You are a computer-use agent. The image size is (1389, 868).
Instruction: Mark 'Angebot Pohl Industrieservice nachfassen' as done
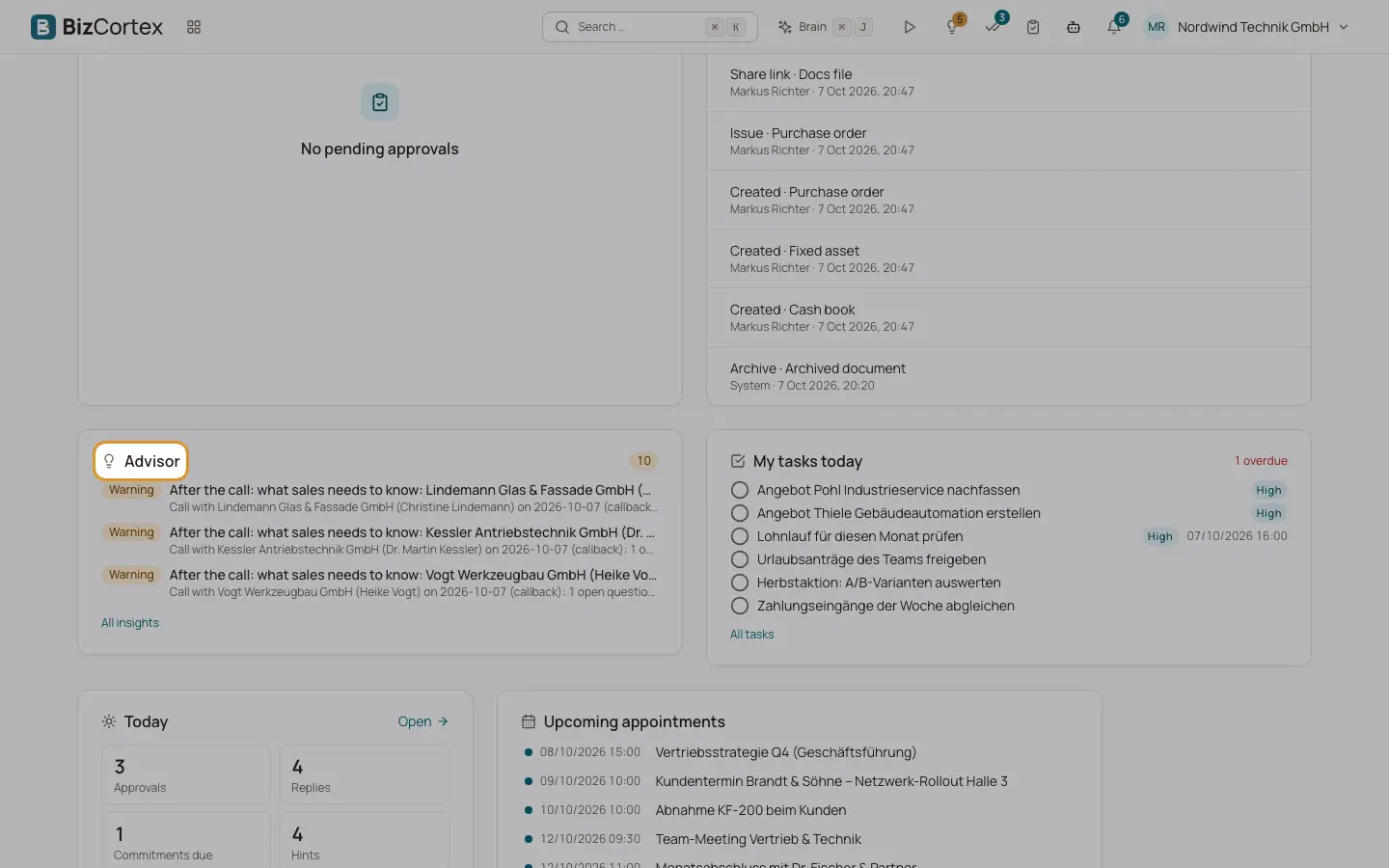pos(740,490)
